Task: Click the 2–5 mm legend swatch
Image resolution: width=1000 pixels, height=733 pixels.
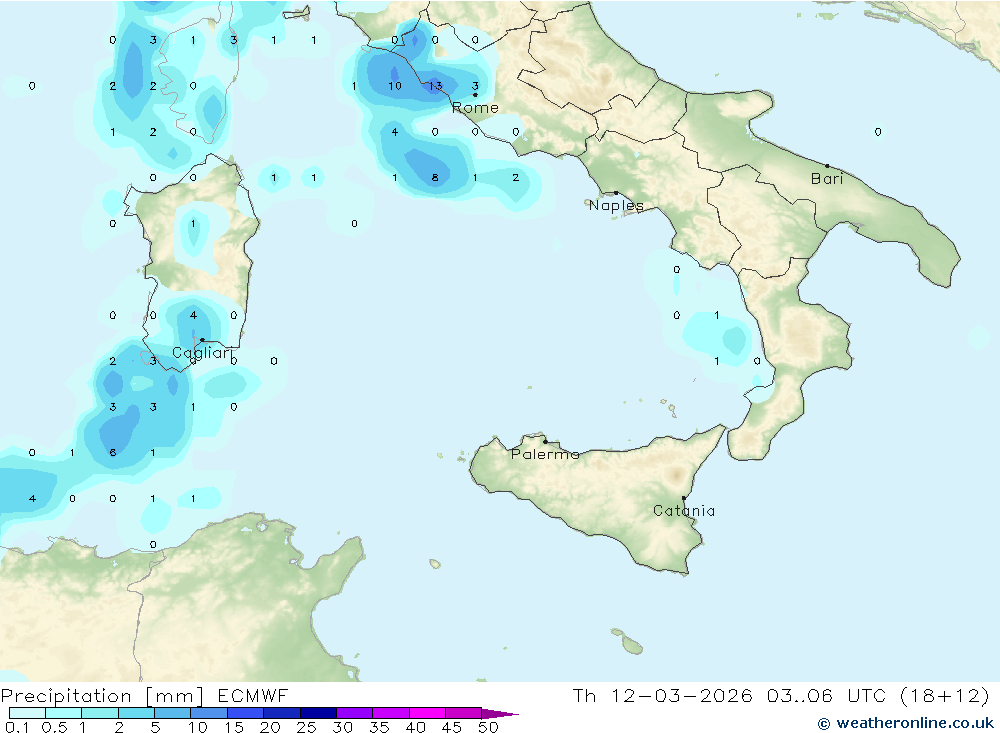Action: tap(136, 713)
